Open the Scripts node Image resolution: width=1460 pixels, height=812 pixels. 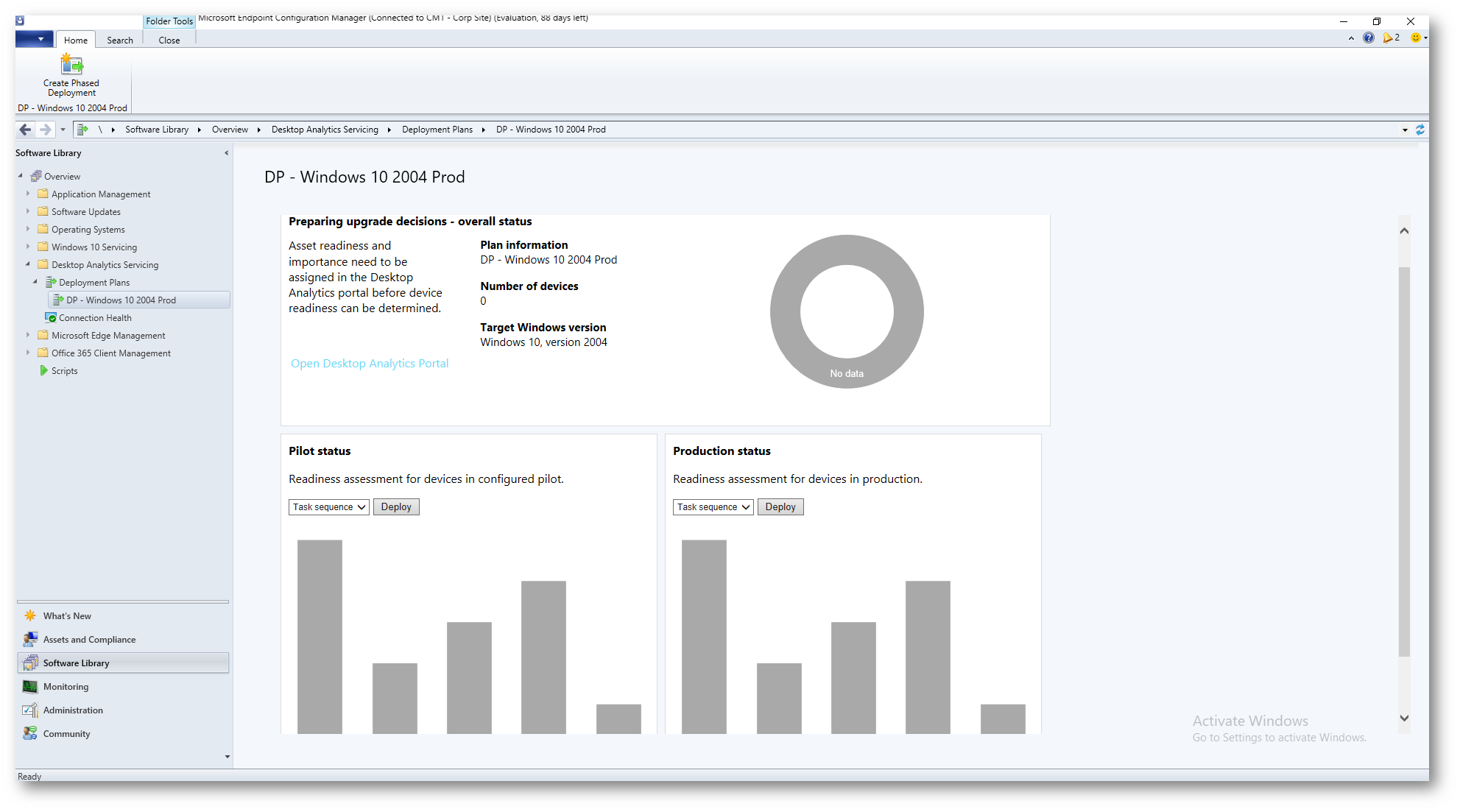pos(58,371)
